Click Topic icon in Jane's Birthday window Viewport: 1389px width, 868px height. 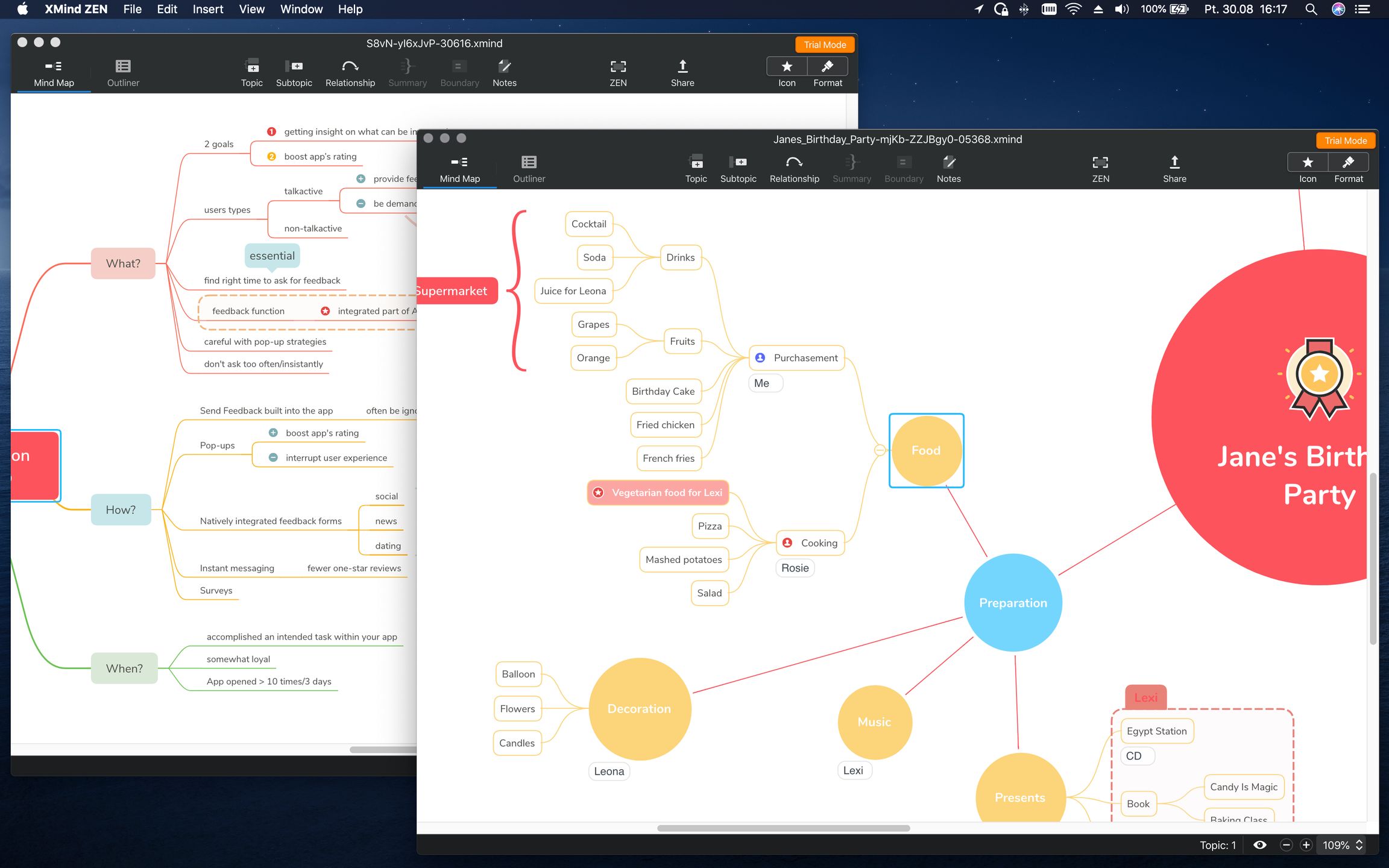tap(696, 163)
